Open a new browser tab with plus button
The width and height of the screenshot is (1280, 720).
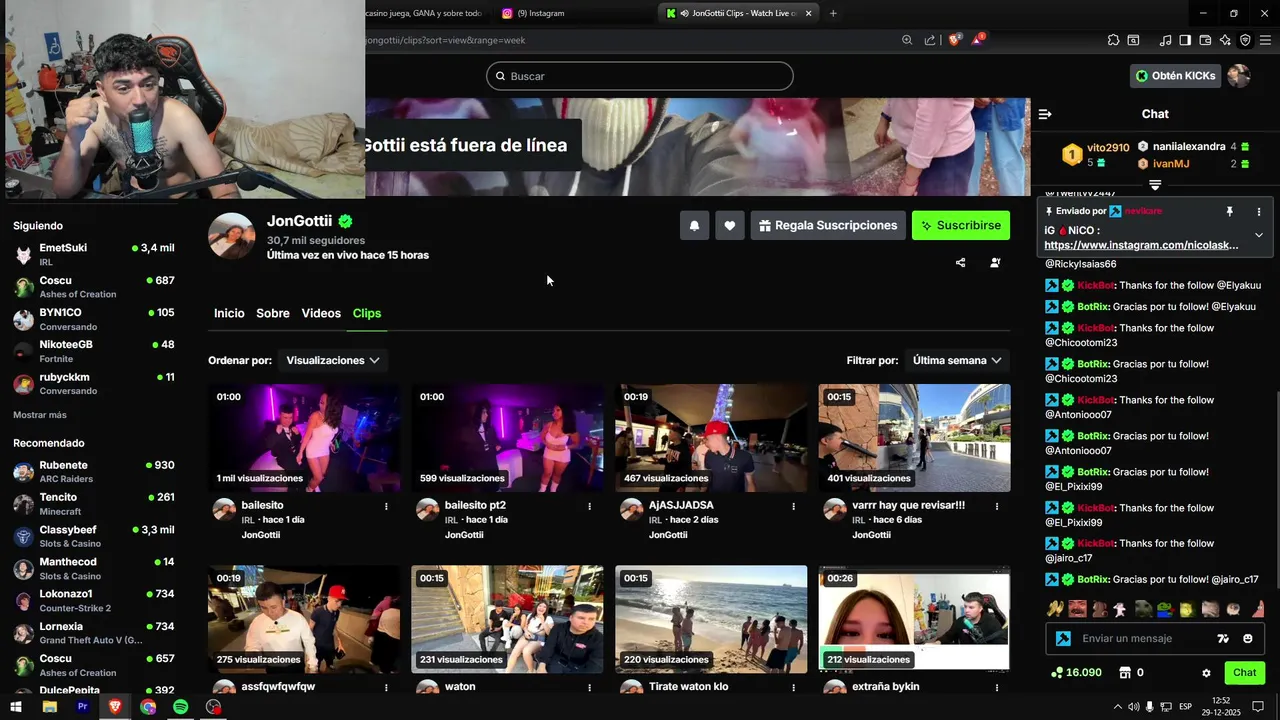coord(833,13)
